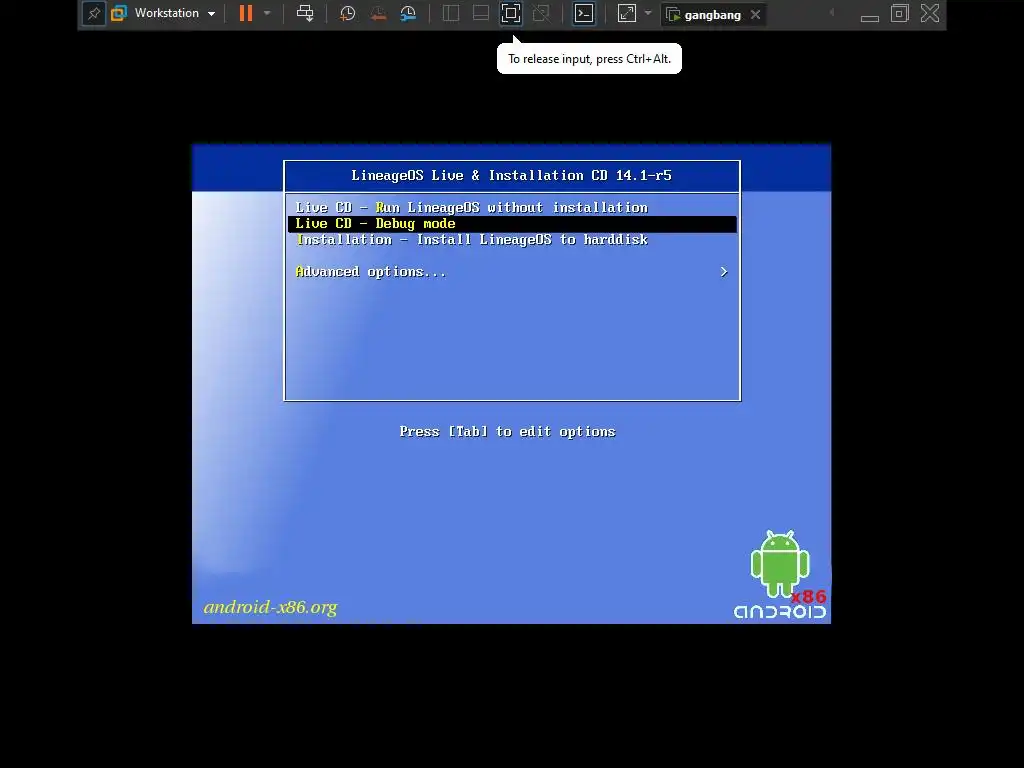Open the snapshot manager
This screenshot has height=768, width=1024.
tap(408, 13)
